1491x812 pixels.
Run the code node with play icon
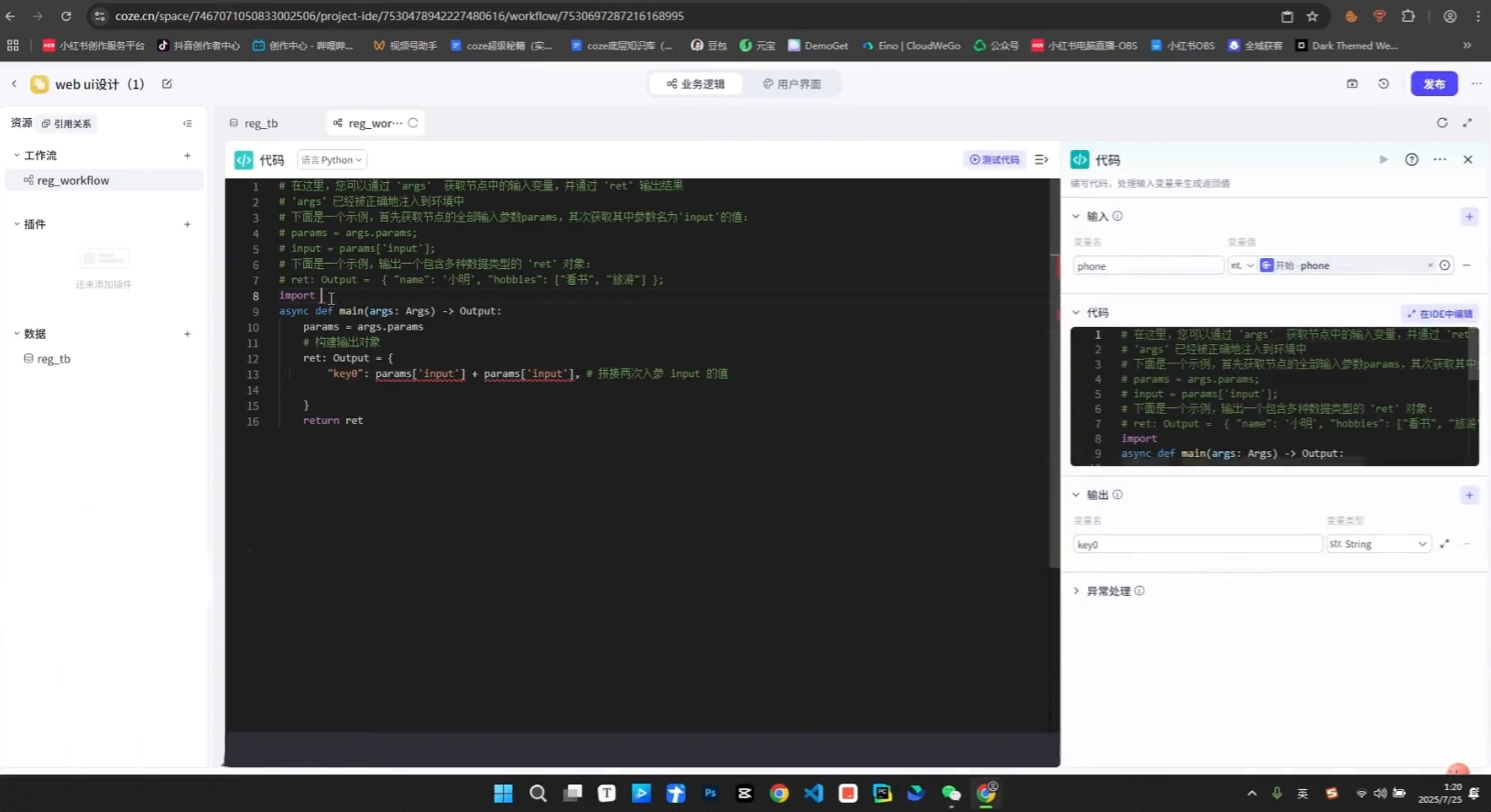pyautogui.click(x=1383, y=160)
